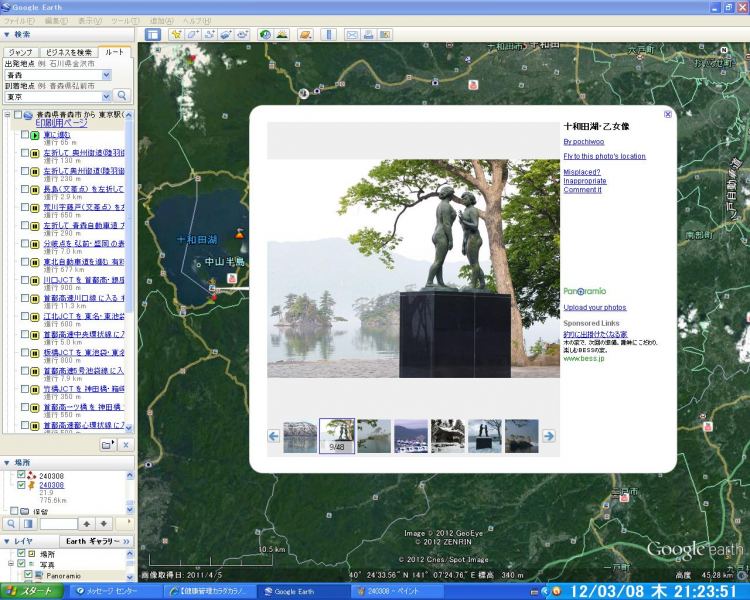Click the 'Upload your photos' link
The height and width of the screenshot is (600, 750).
click(595, 307)
